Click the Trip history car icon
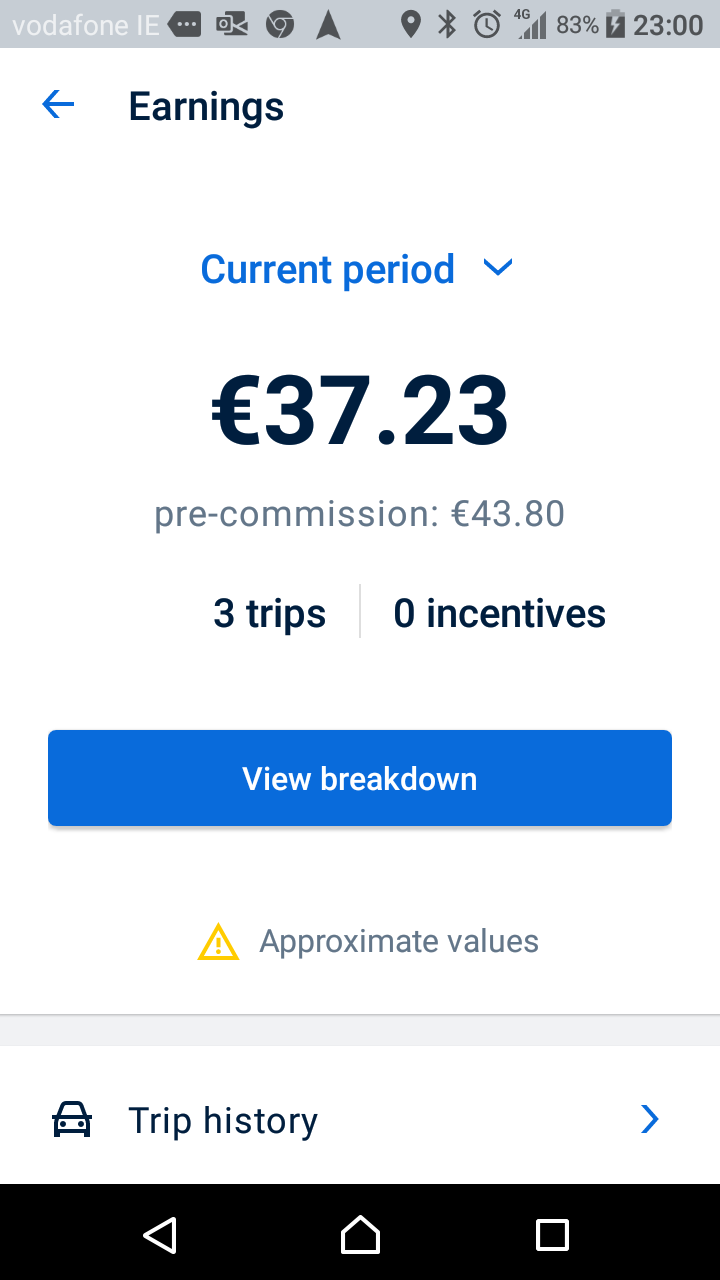Viewport: 720px width, 1280px height. pos(72,1120)
